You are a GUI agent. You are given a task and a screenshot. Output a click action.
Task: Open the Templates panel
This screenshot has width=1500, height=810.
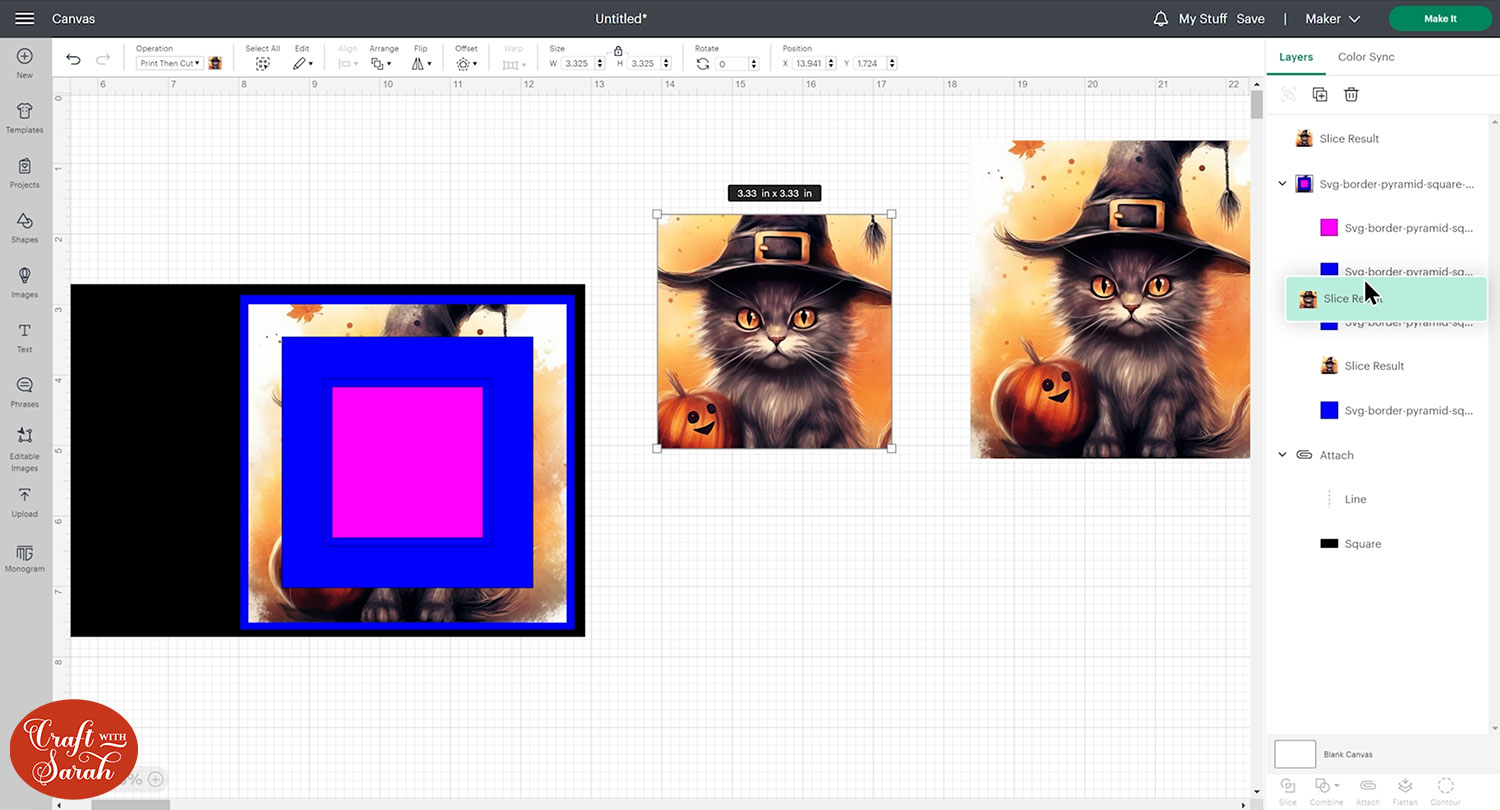24,116
